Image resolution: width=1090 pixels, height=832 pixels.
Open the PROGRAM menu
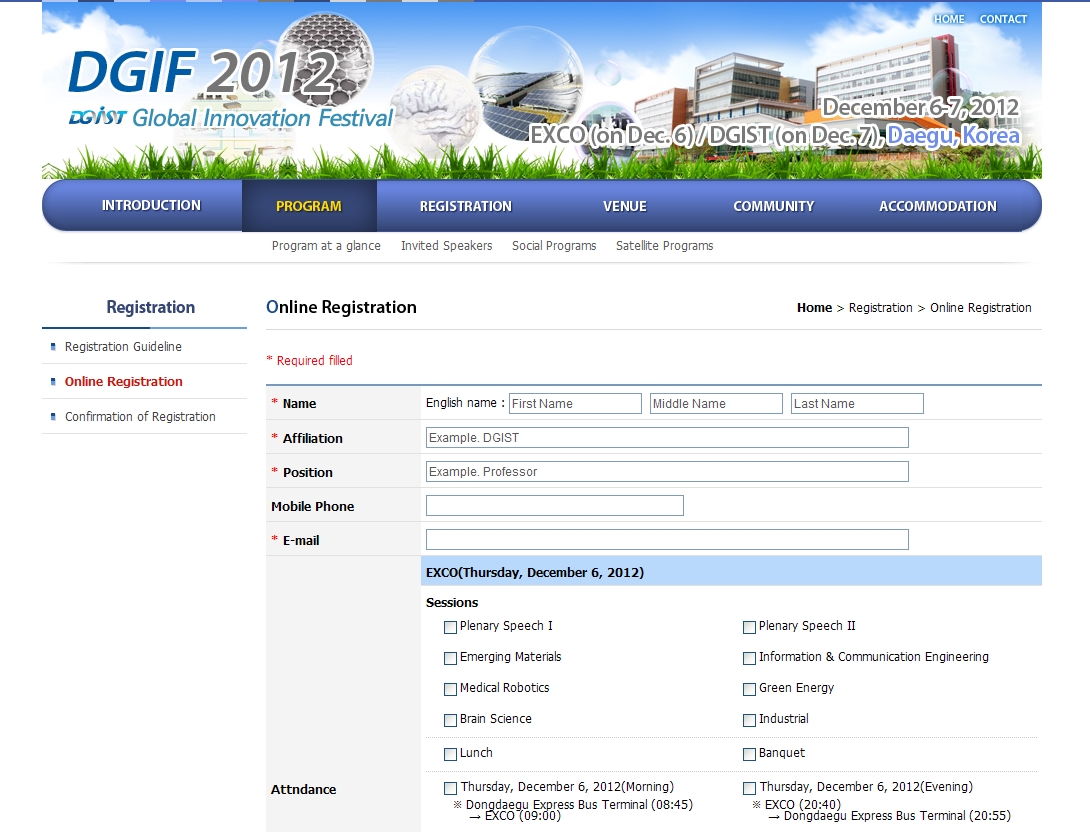point(309,206)
